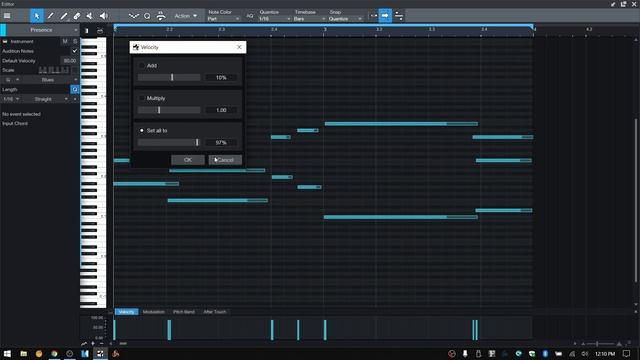Select the Mute tool
This screenshot has height=360, width=640.
tap(90, 16)
